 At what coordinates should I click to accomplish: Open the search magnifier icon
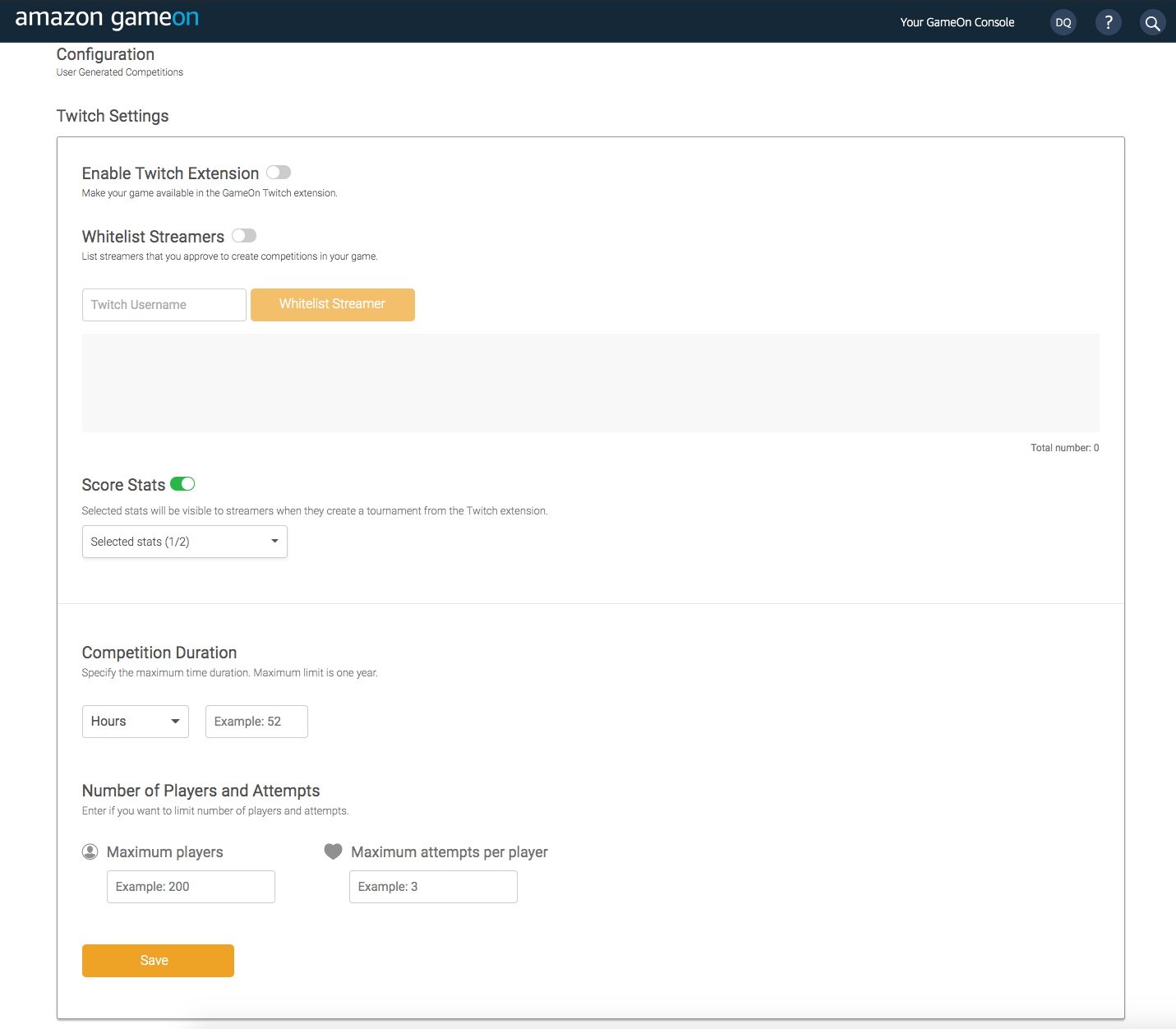pos(1152,22)
